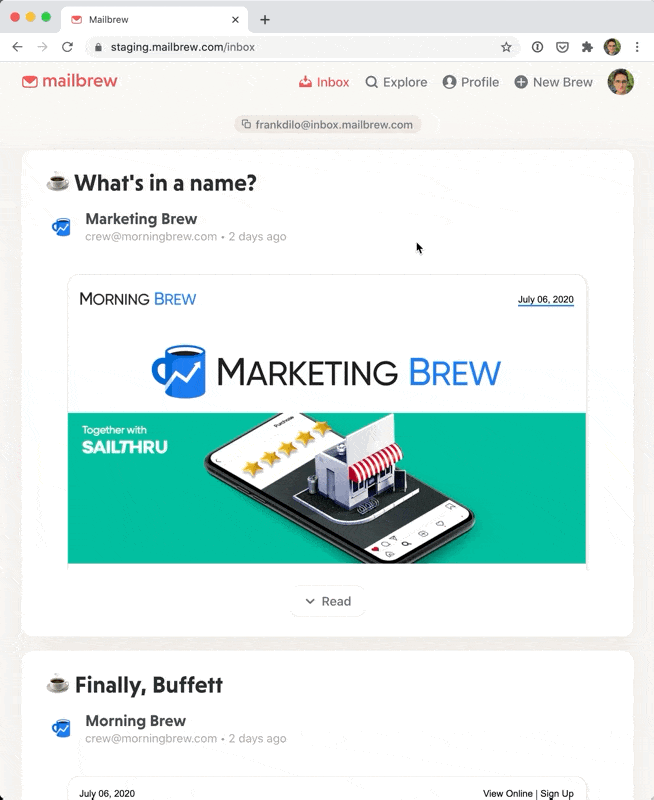Click the Morning Brew sender name
Viewport: 654px width, 800px height.
click(136, 721)
